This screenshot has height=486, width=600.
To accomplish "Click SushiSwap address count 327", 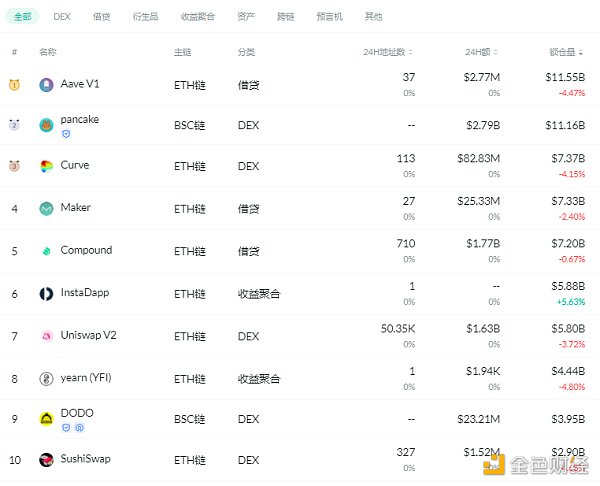I will [x=406, y=452].
